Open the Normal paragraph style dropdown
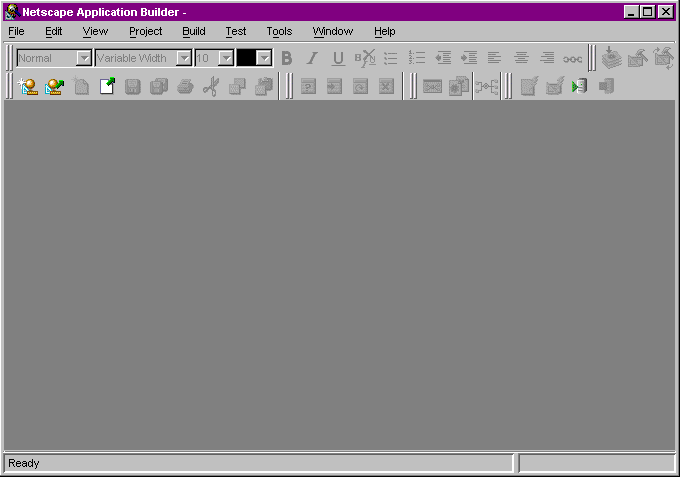Screen dimensions: 680x477 (x=83, y=58)
